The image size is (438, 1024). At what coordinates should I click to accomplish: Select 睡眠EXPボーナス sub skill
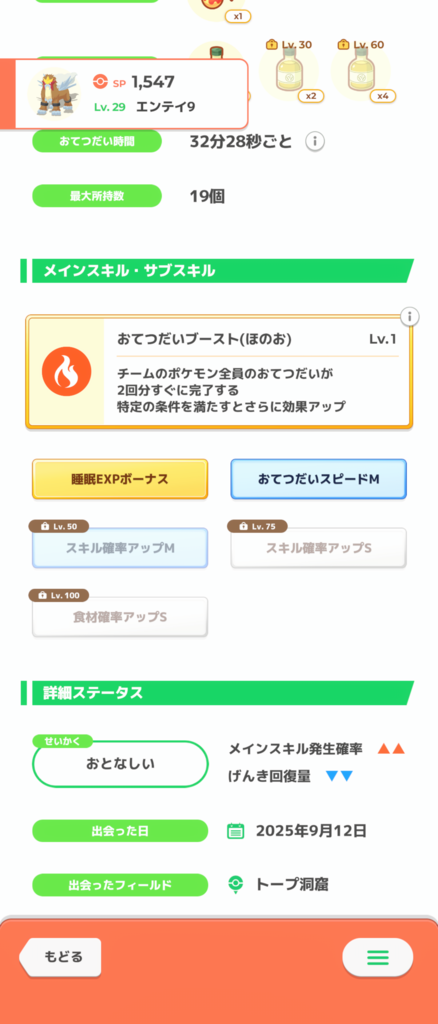click(120, 479)
